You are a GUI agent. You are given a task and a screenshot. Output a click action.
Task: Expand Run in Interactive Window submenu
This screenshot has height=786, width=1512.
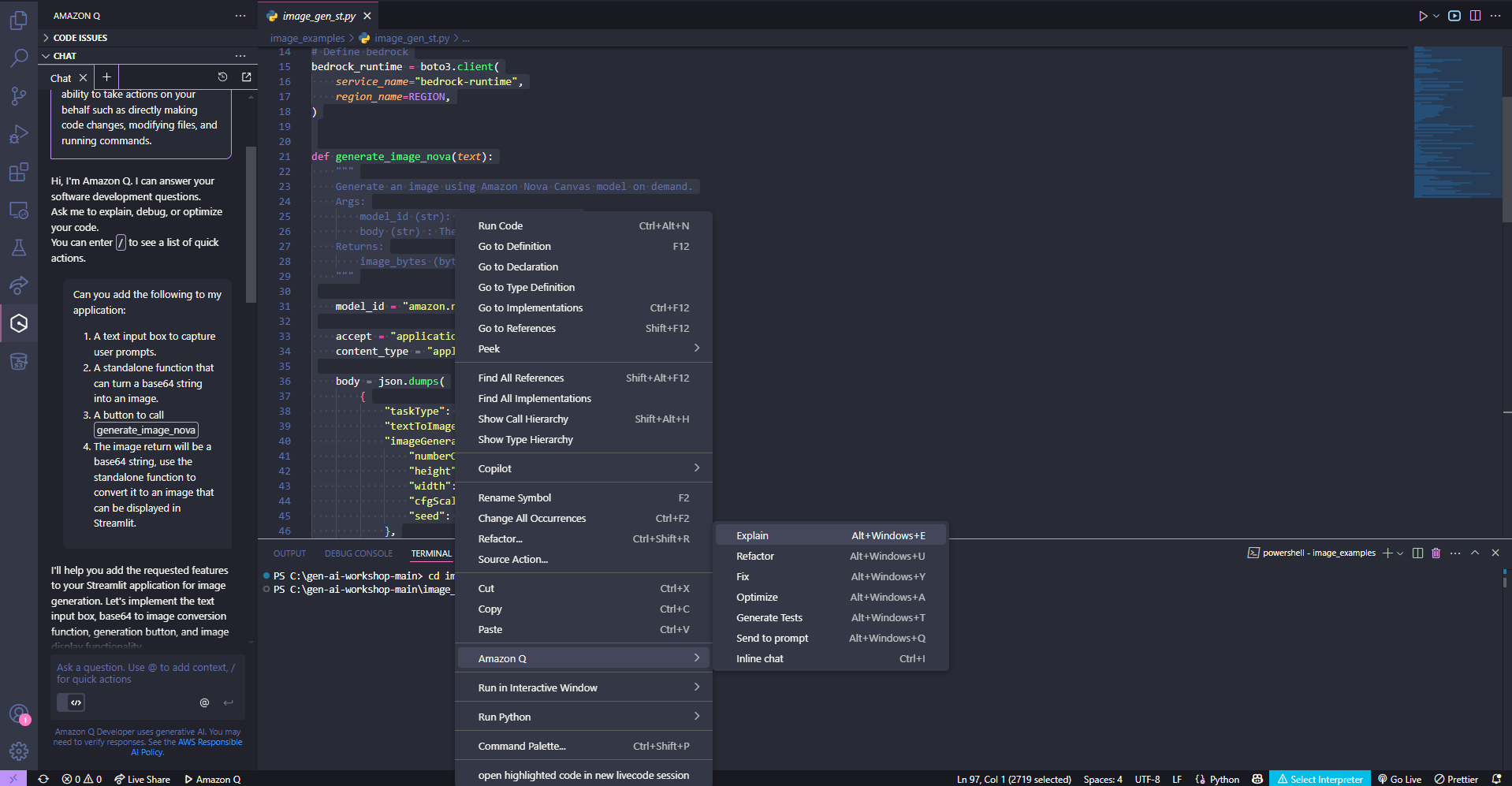583,687
